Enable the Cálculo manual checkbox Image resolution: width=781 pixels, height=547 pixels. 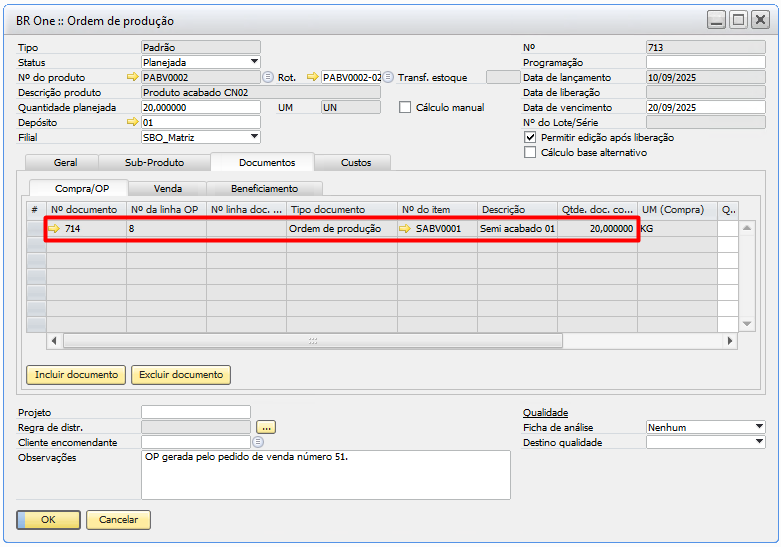tap(406, 108)
